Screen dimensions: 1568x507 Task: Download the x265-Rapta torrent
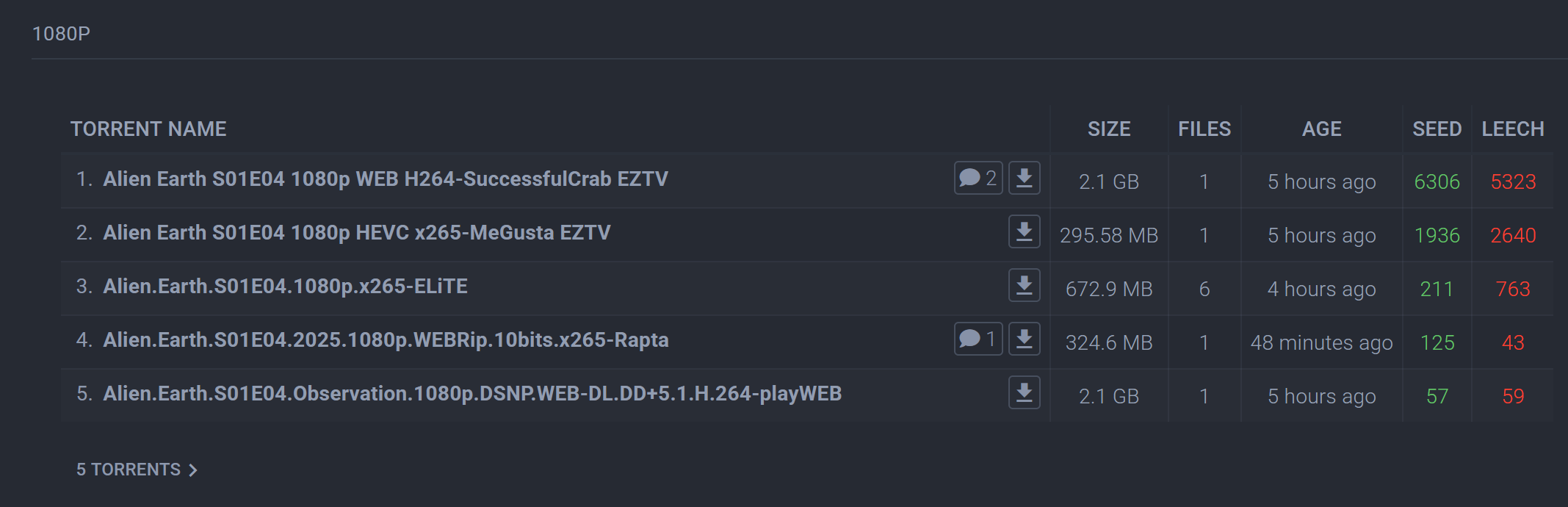pyautogui.click(x=1024, y=339)
